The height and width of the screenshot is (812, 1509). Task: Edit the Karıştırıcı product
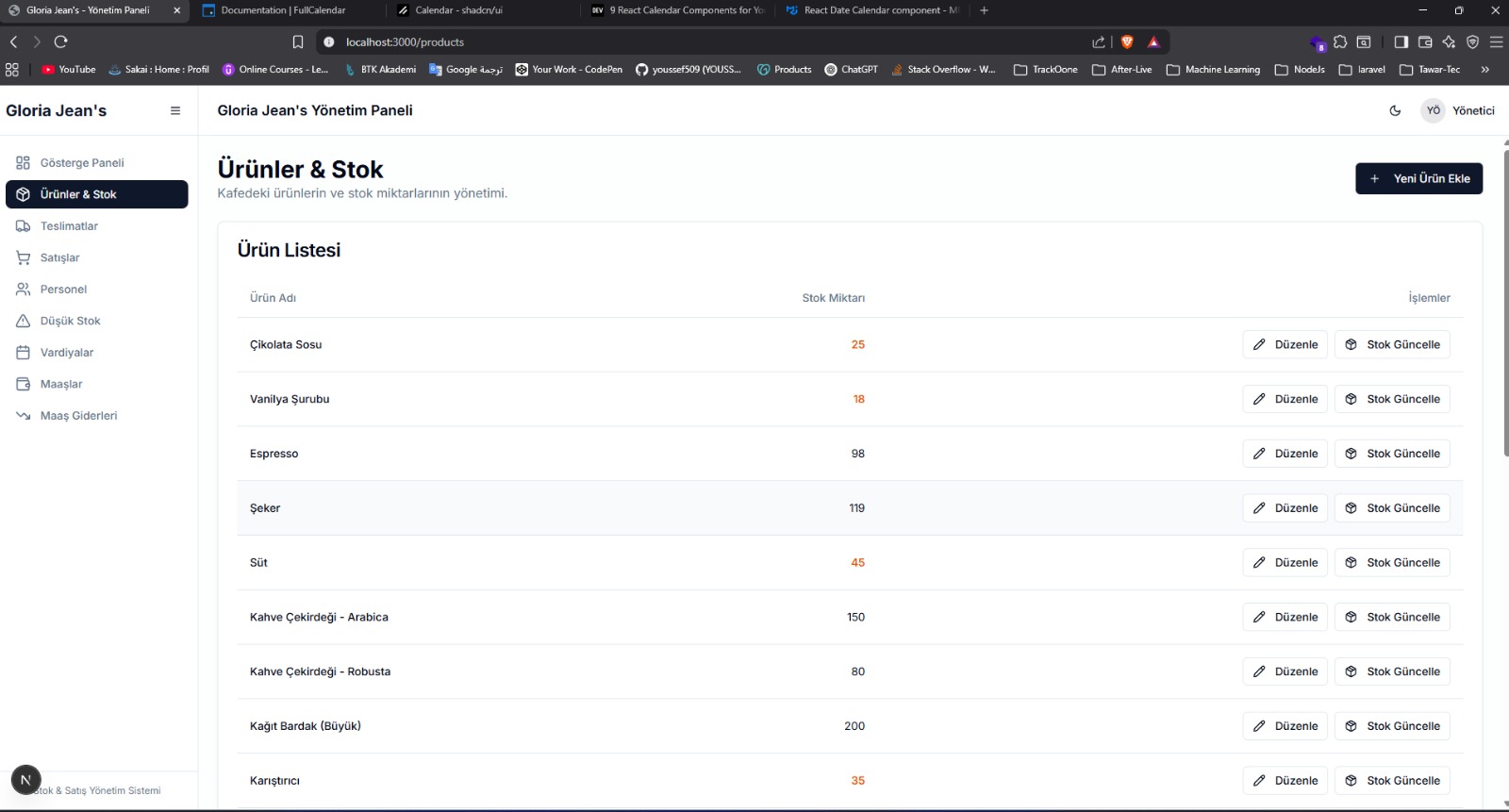pos(1285,781)
